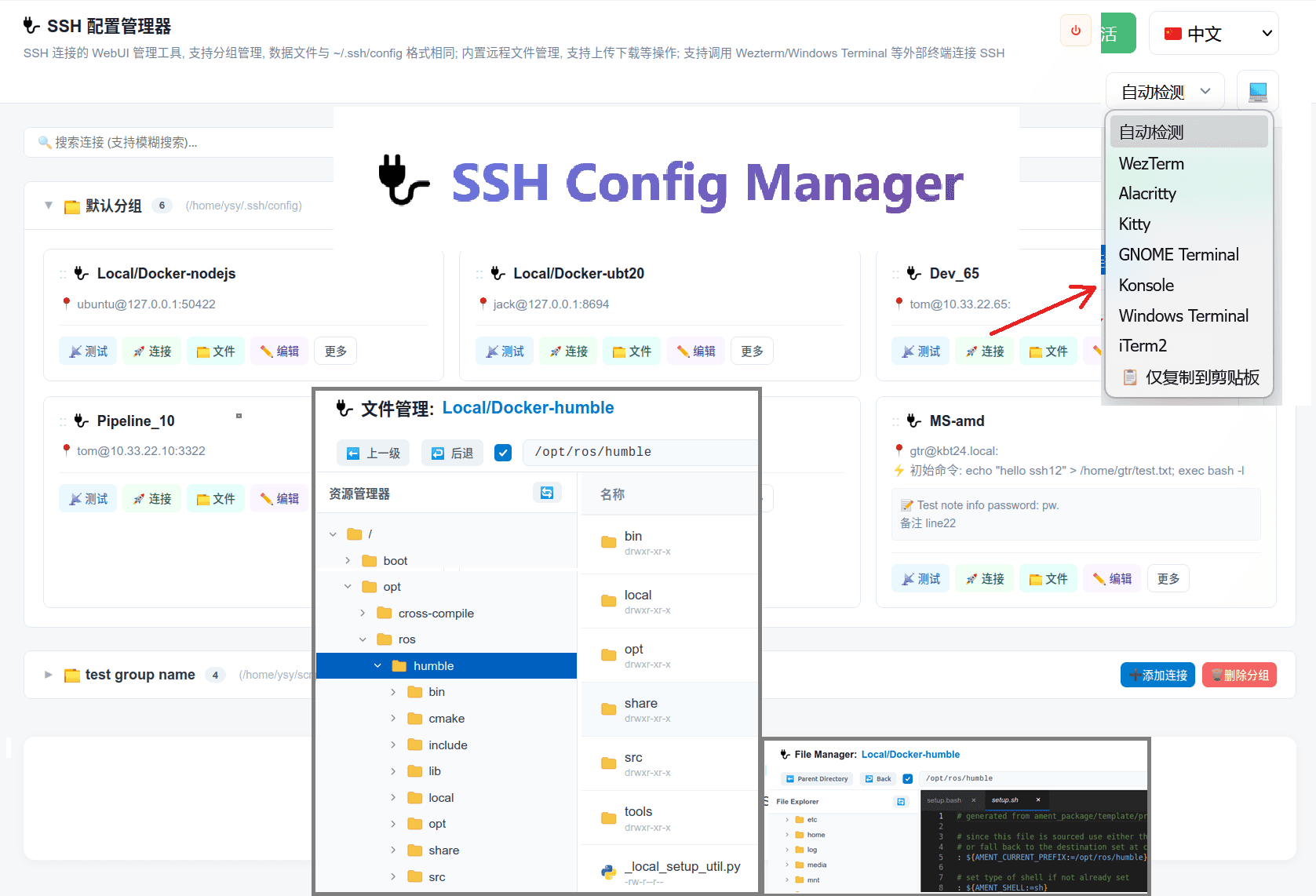
Task: Connect to Dev_65
Action: coord(985,351)
